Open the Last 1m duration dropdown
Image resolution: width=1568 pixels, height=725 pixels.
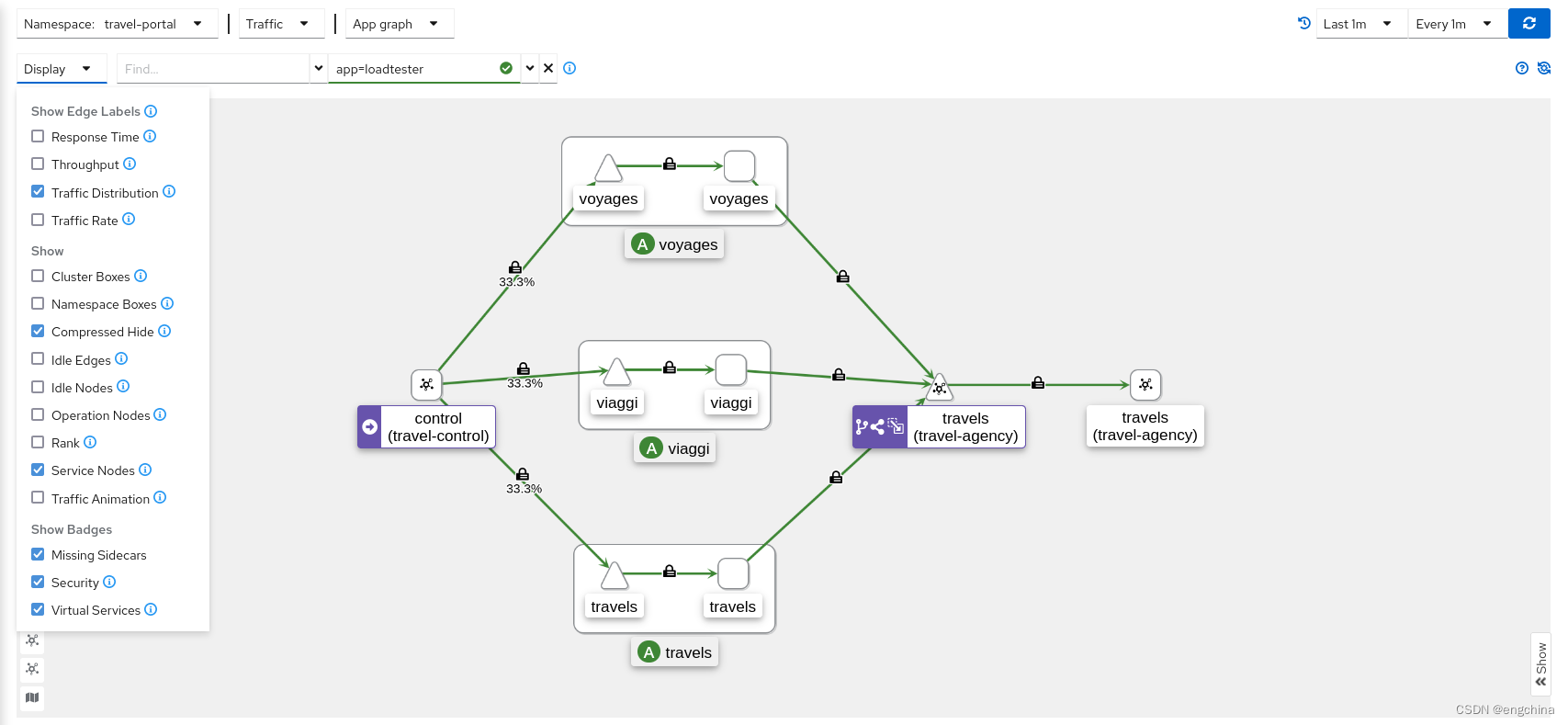pos(1361,24)
